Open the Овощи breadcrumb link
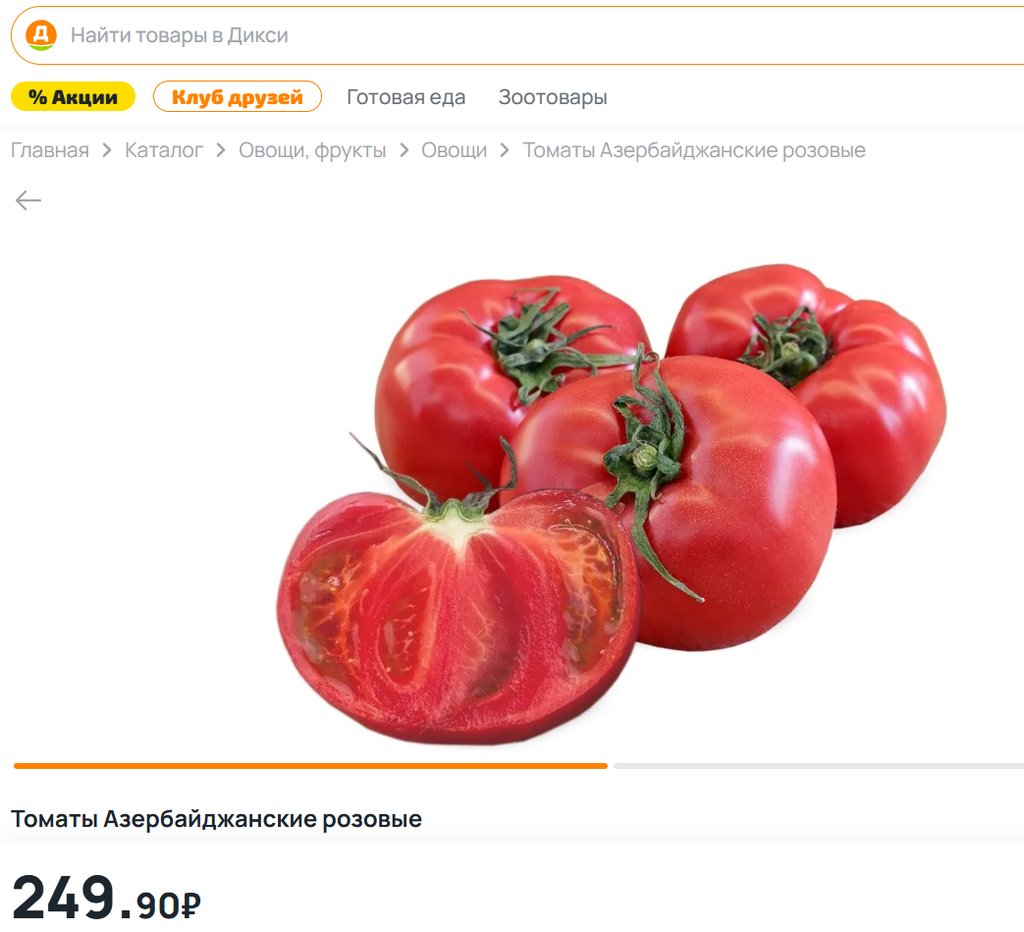This screenshot has width=1024, height=932. click(x=454, y=150)
